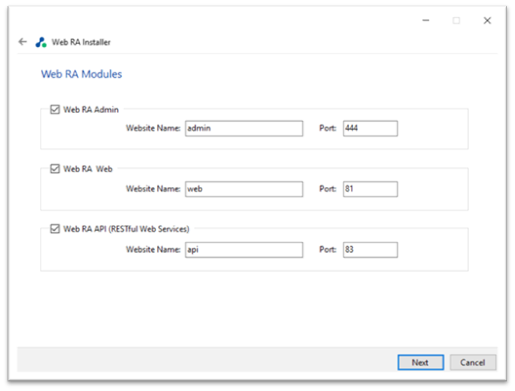
Task: Click Port label in Web RA Web group
Action: point(328,189)
